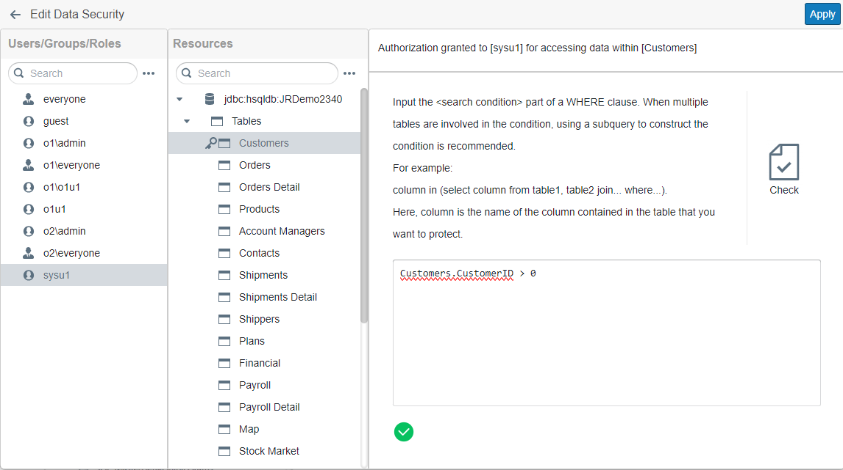Click the sysu1 user avatar icon
This screenshot has height=470, width=843.
pyautogui.click(x=28, y=275)
